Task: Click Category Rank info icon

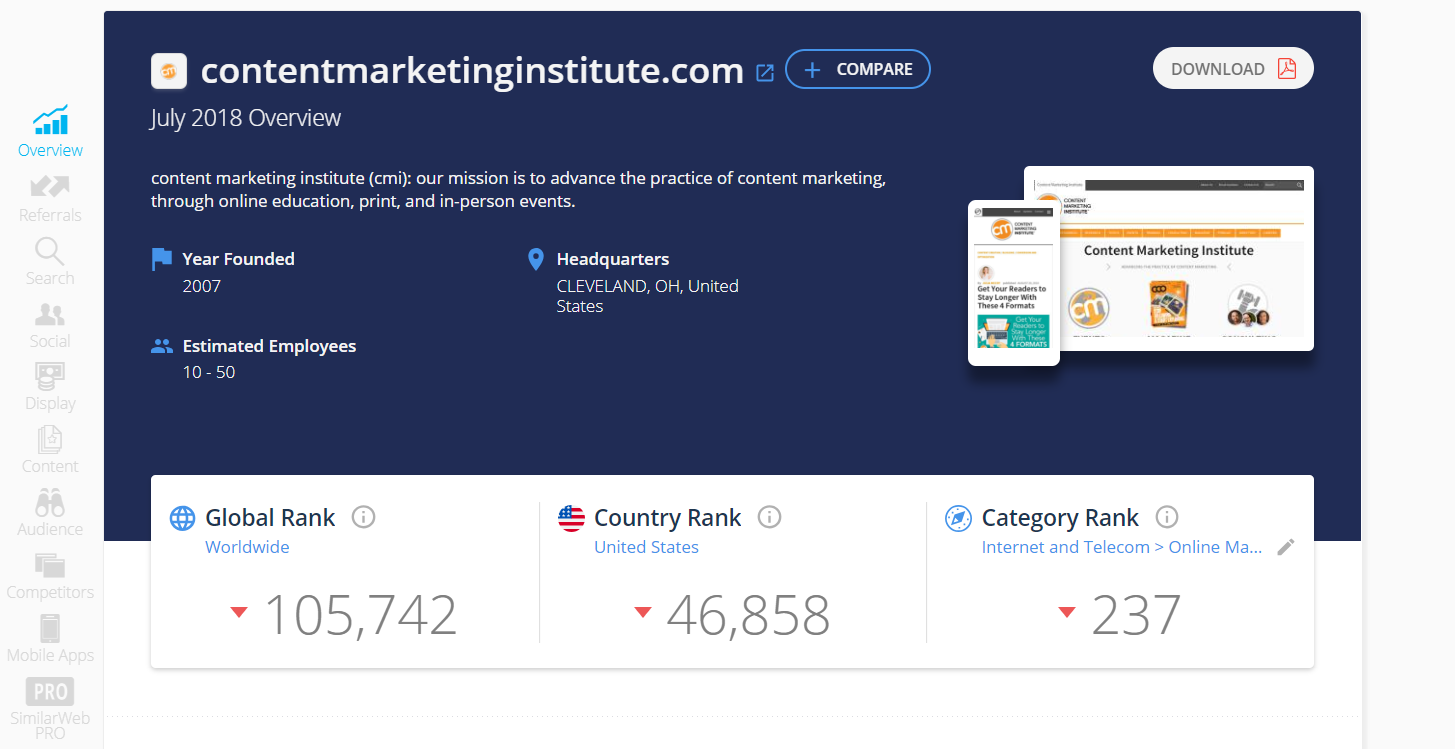Action: pyautogui.click(x=1167, y=517)
